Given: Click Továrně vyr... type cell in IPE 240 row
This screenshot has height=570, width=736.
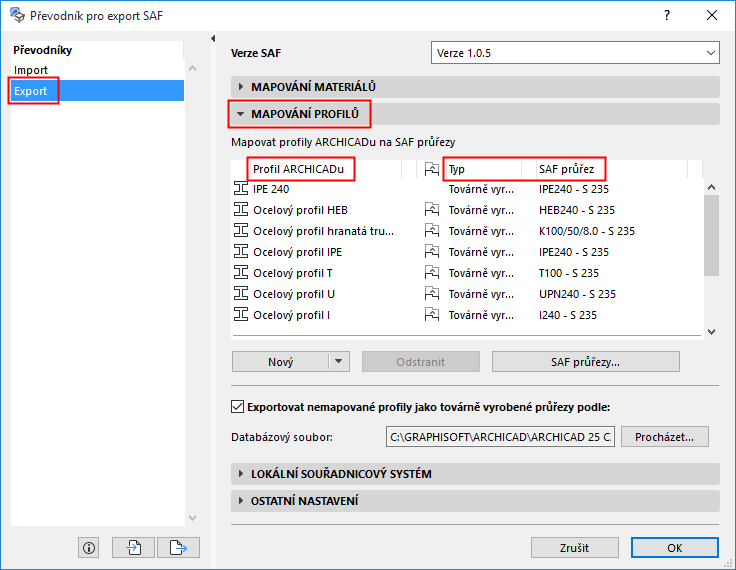Looking at the screenshot, I should coord(481,189).
